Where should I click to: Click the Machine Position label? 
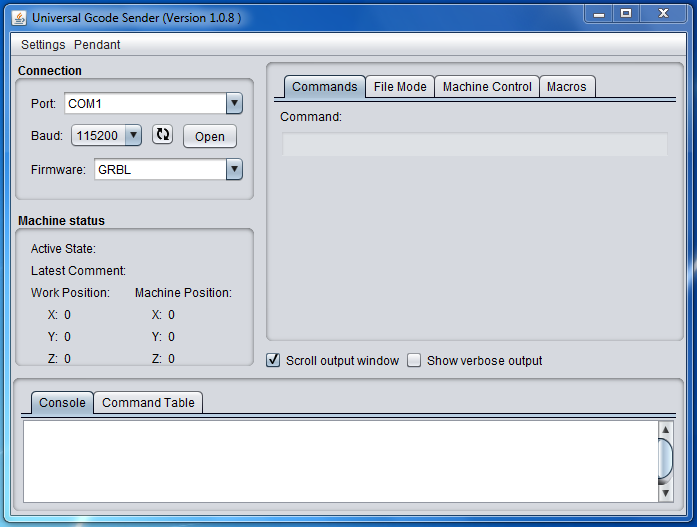(183, 293)
